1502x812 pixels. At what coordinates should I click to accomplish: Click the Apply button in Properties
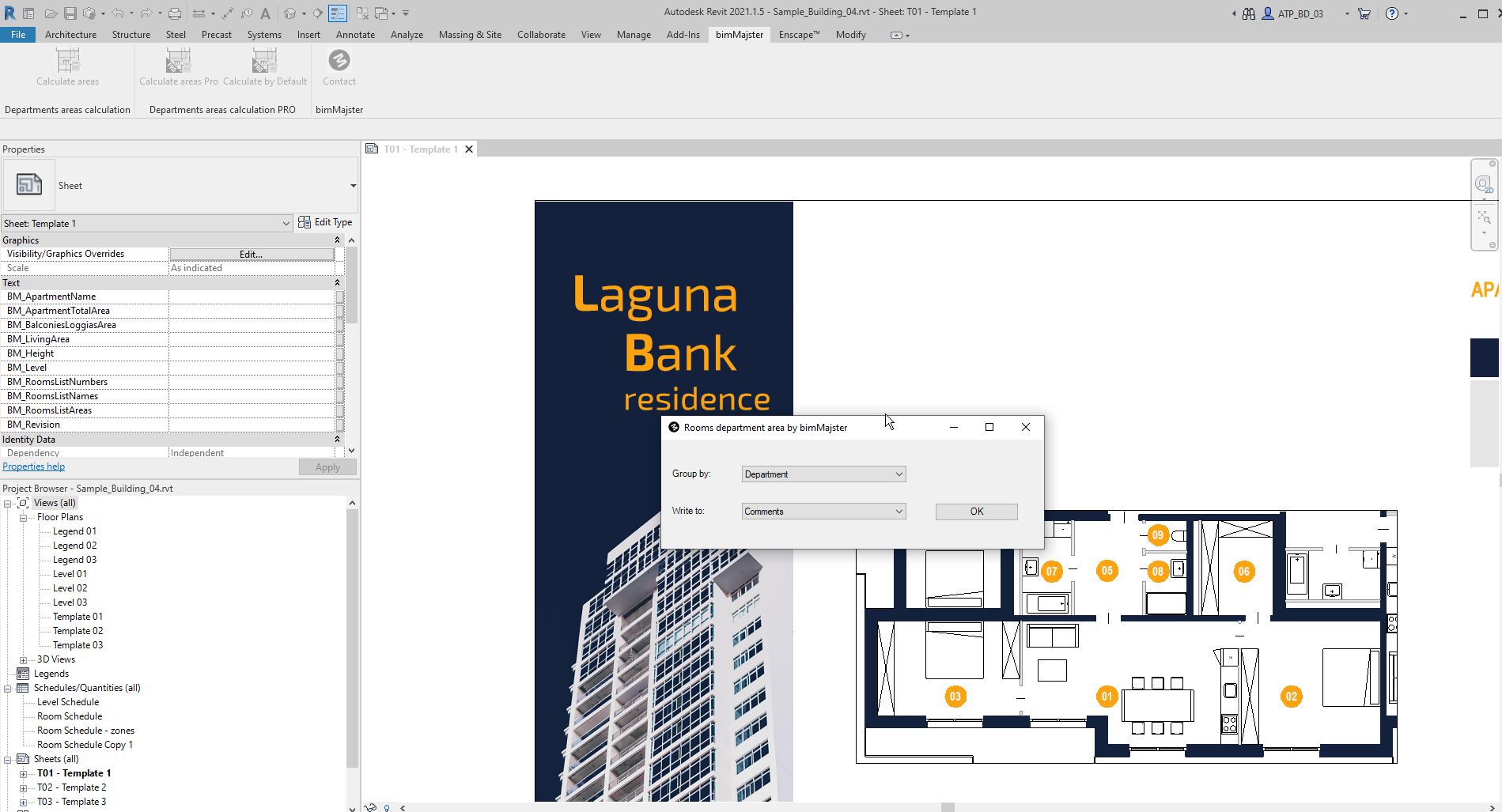[327, 467]
